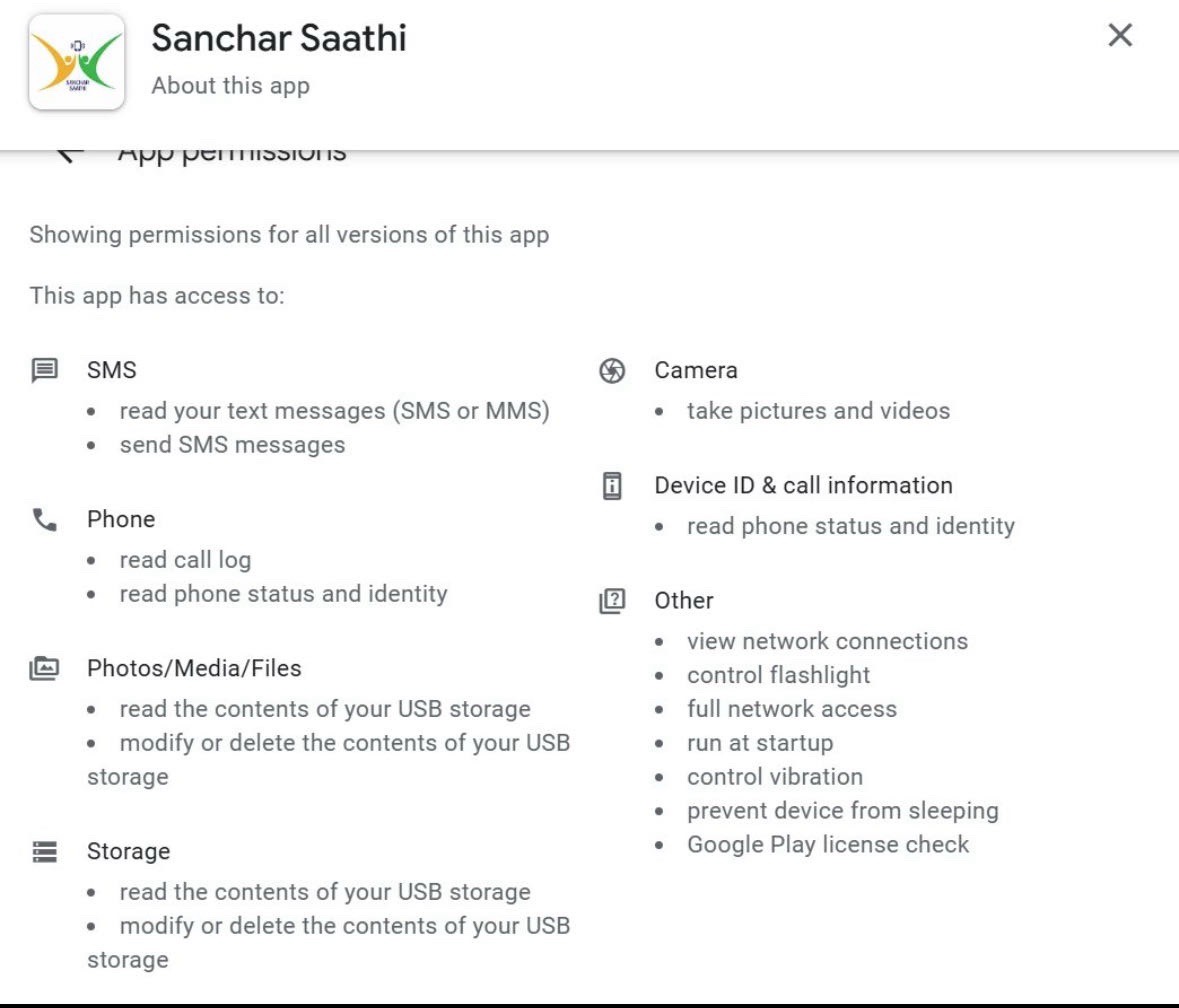Click the SMS message icon
This screenshot has width=1179, height=1008.
point(45,371)
